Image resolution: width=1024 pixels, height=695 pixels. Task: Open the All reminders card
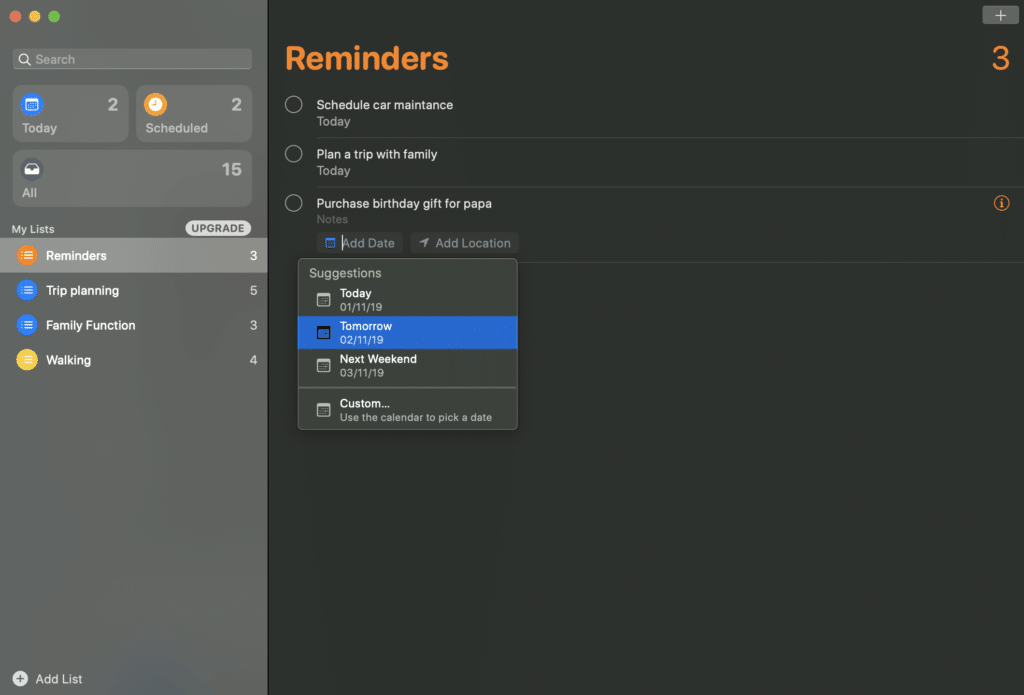coord(132,178)
